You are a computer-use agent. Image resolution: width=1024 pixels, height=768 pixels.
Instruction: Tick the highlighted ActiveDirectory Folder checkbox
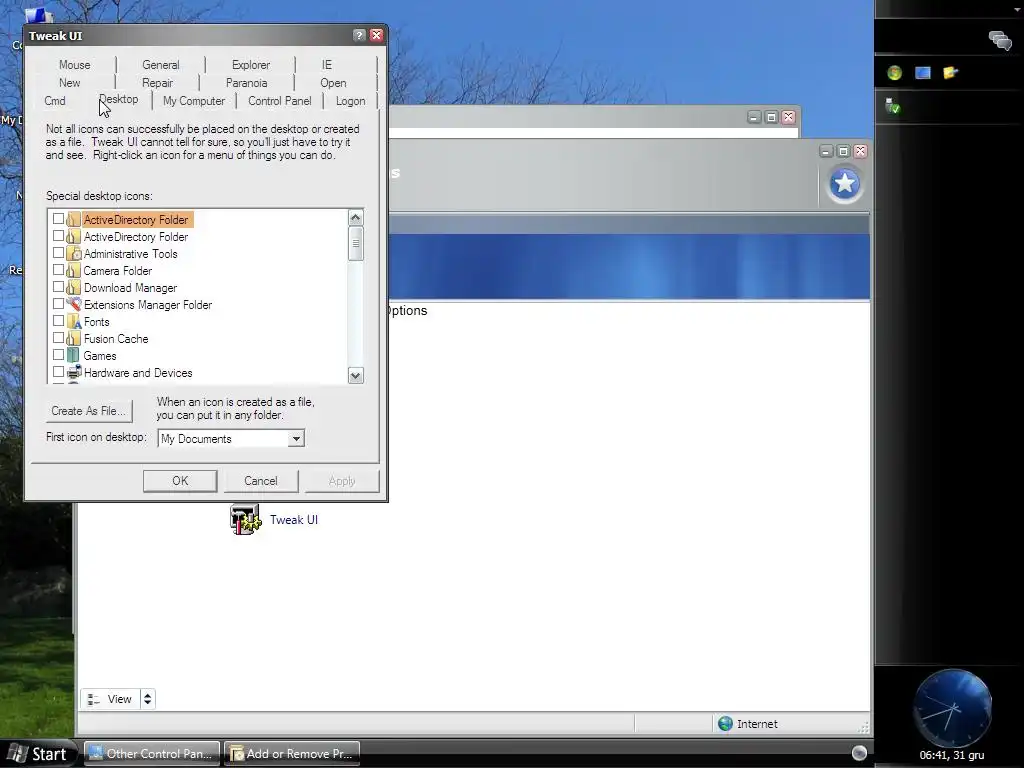[58, 219]
